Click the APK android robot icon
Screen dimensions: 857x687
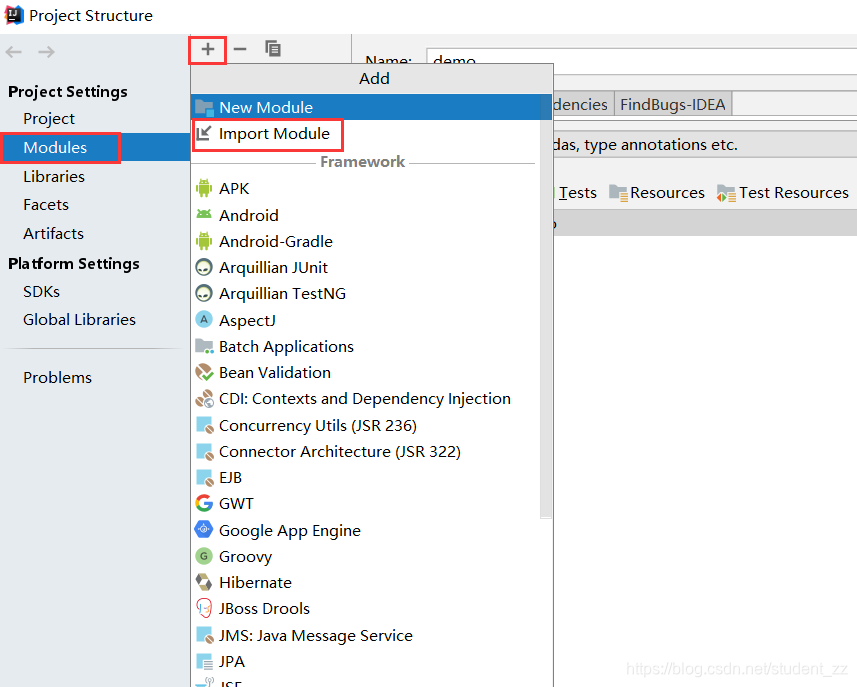pyautogui.click(x=204, y=188)
